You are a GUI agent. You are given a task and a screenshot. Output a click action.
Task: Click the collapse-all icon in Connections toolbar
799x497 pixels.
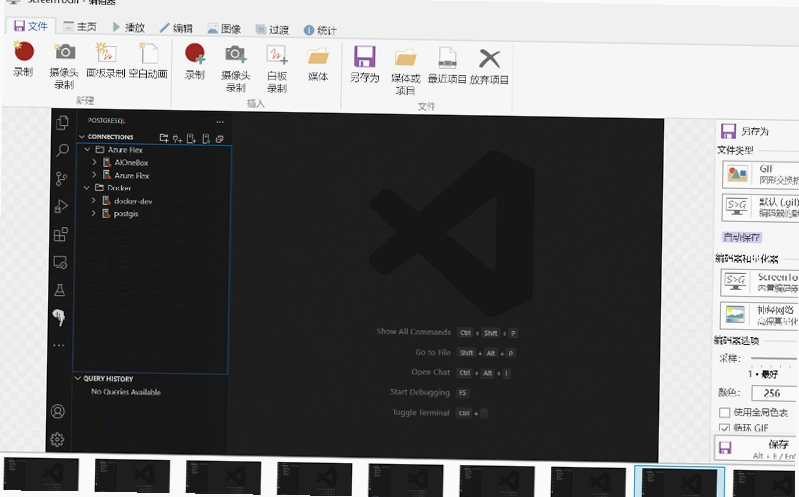[220, 139]
